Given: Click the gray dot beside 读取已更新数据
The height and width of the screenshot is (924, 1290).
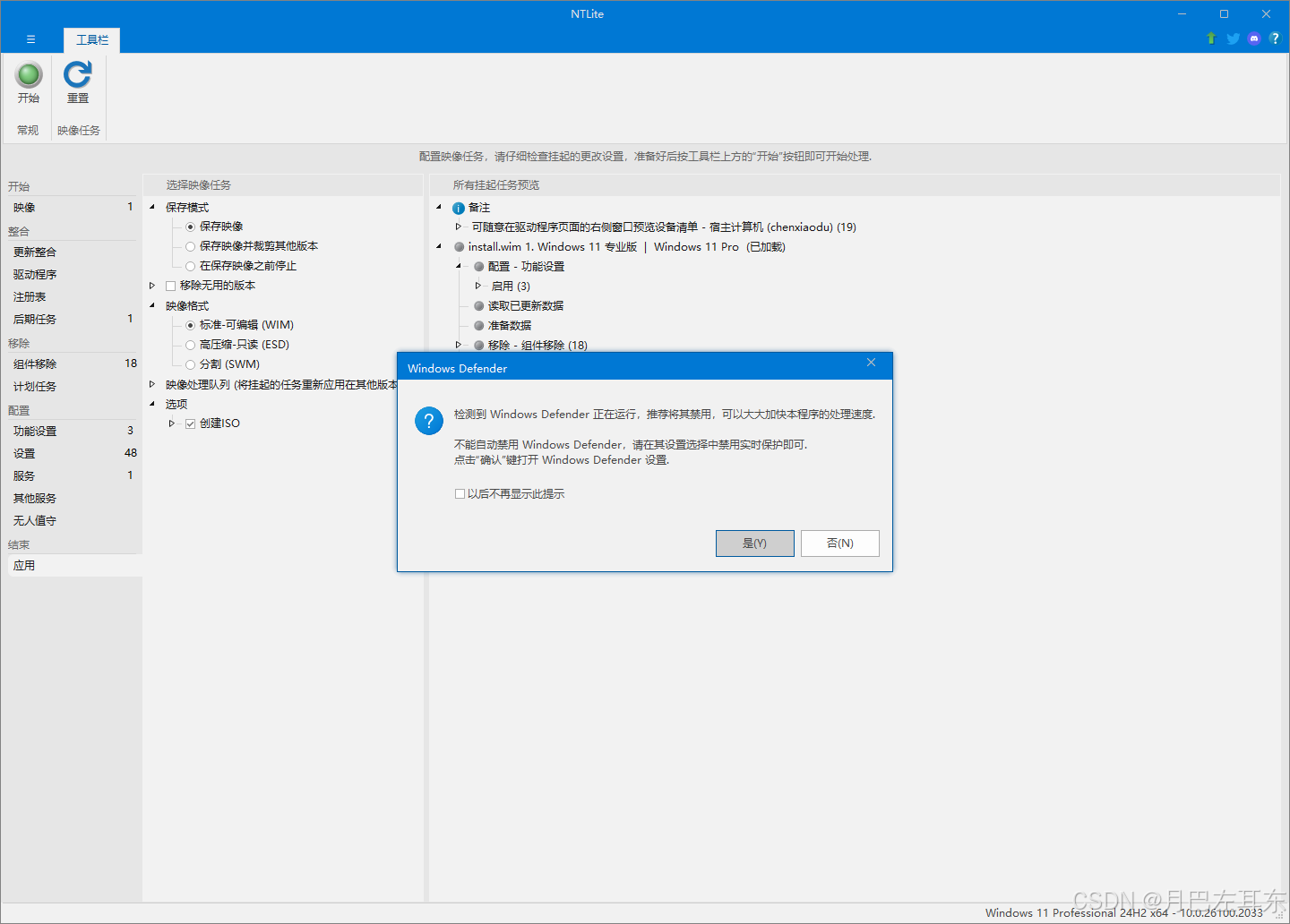Looking at the screenshot, I should tap(479, 306).
